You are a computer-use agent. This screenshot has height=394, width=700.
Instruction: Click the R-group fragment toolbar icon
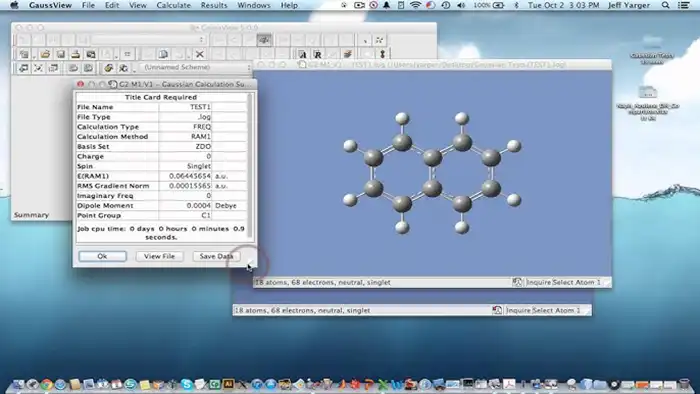click(317, 54)
